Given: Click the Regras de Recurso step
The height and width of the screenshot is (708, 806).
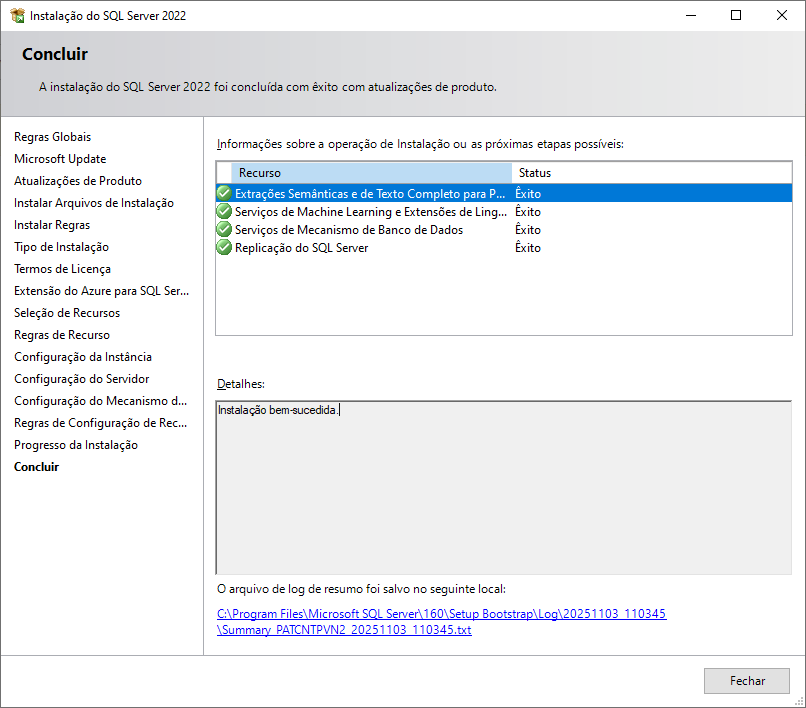Looking at the screenshot, I should click(62, 335).
